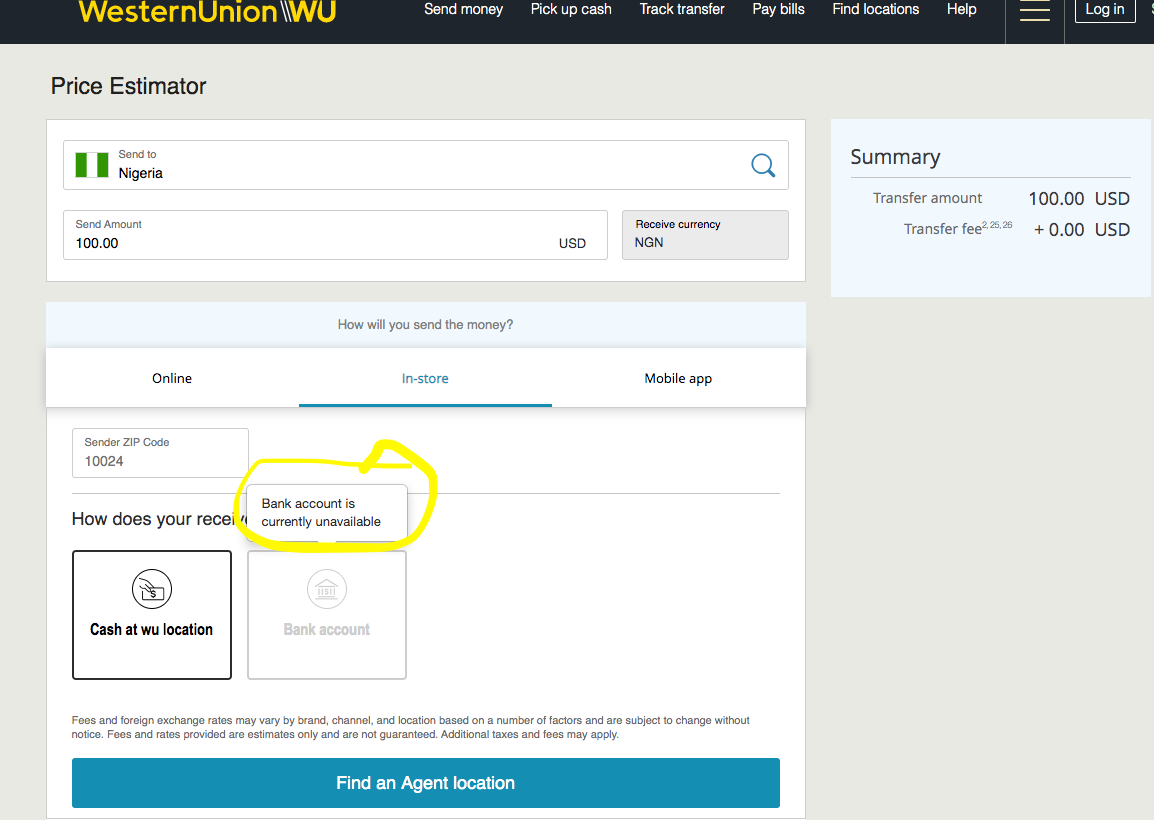
Task: Open Send money menu
Action: point(464,10)
